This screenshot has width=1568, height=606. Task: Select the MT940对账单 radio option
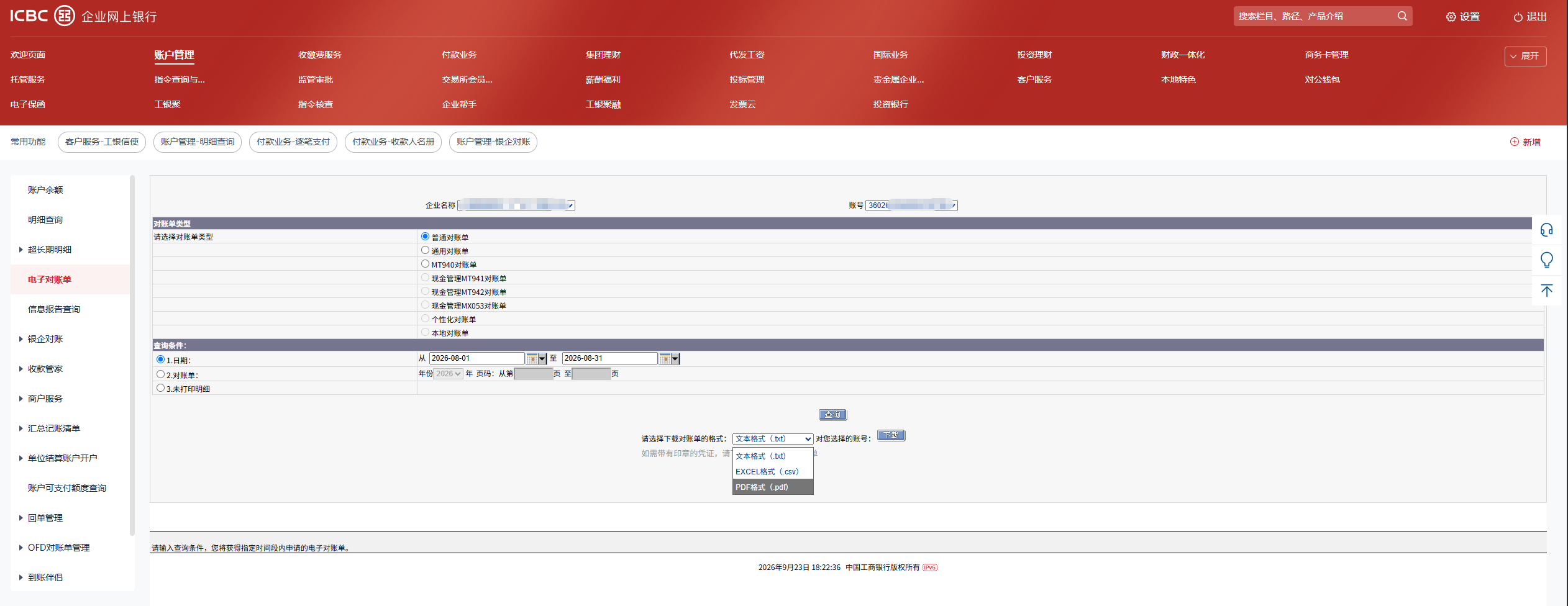point(425,264)
